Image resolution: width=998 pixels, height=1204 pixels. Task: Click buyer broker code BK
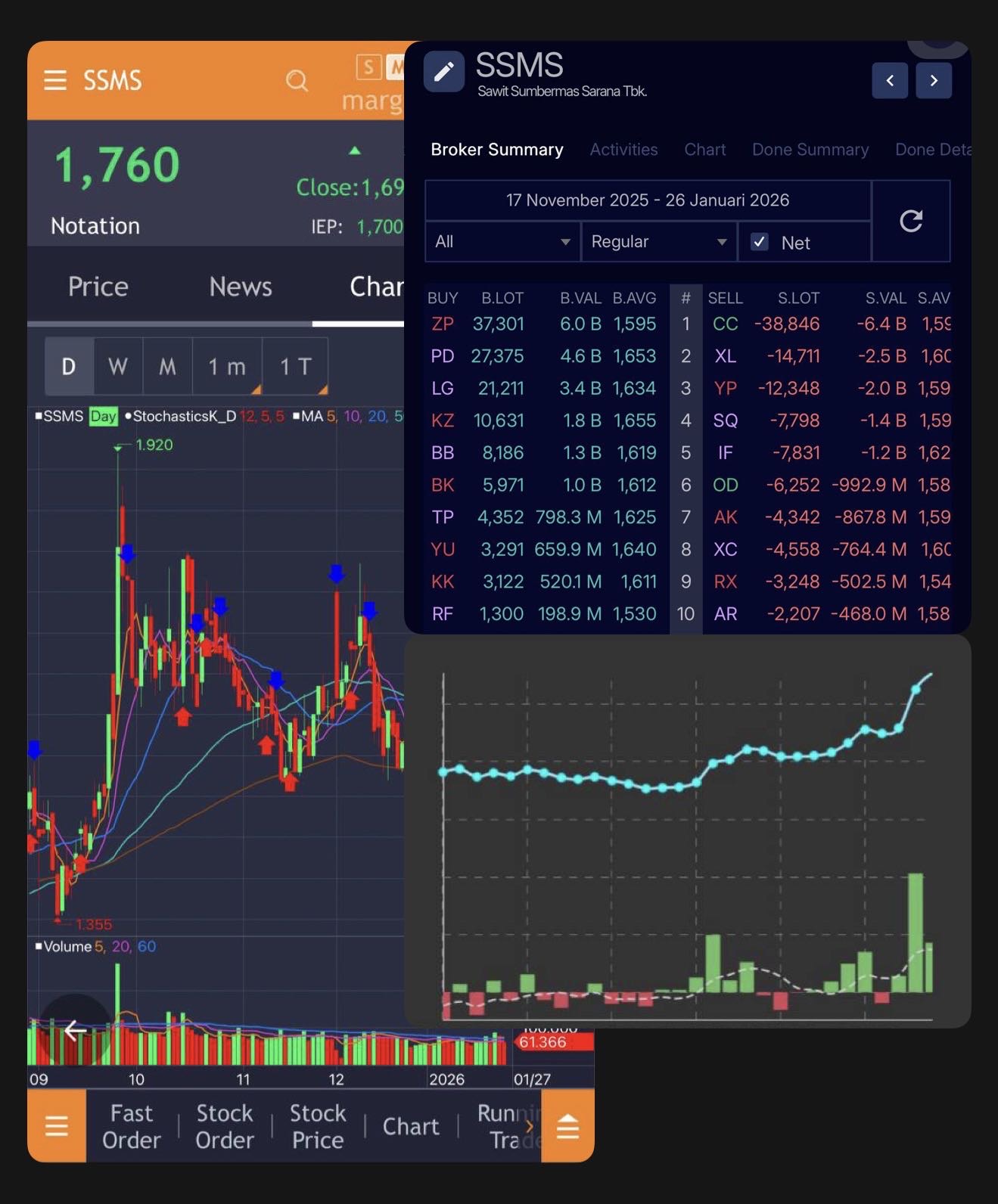tap(443, 486)
